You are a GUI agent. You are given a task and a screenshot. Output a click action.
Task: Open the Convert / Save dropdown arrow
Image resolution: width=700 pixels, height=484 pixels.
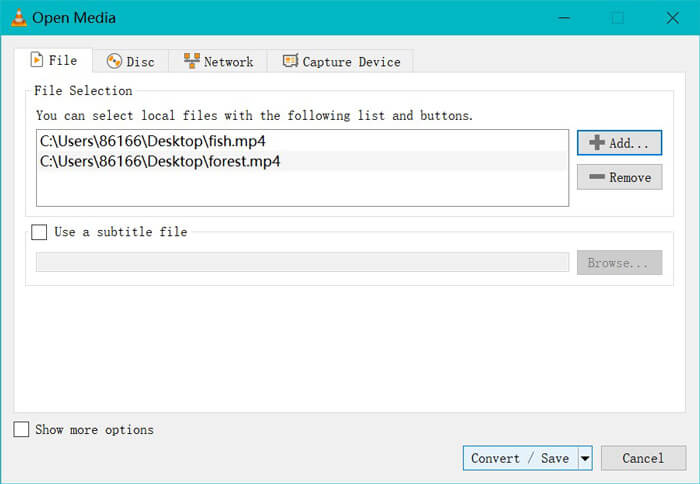point(585,458)
